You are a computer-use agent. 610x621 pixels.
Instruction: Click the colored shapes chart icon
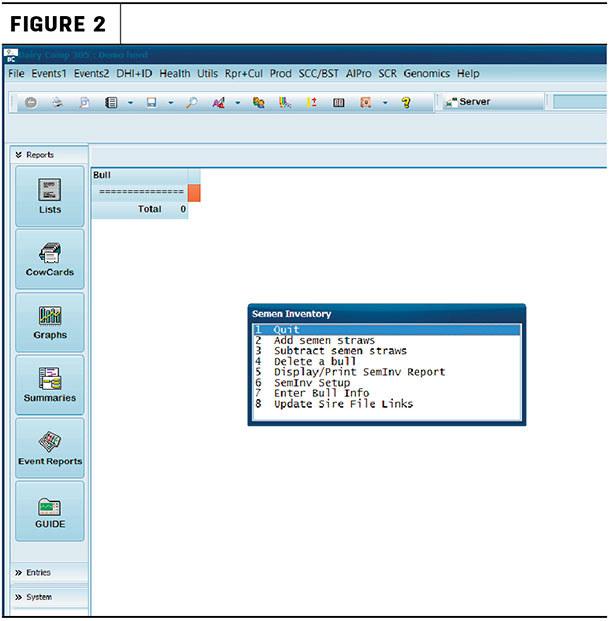219,103
